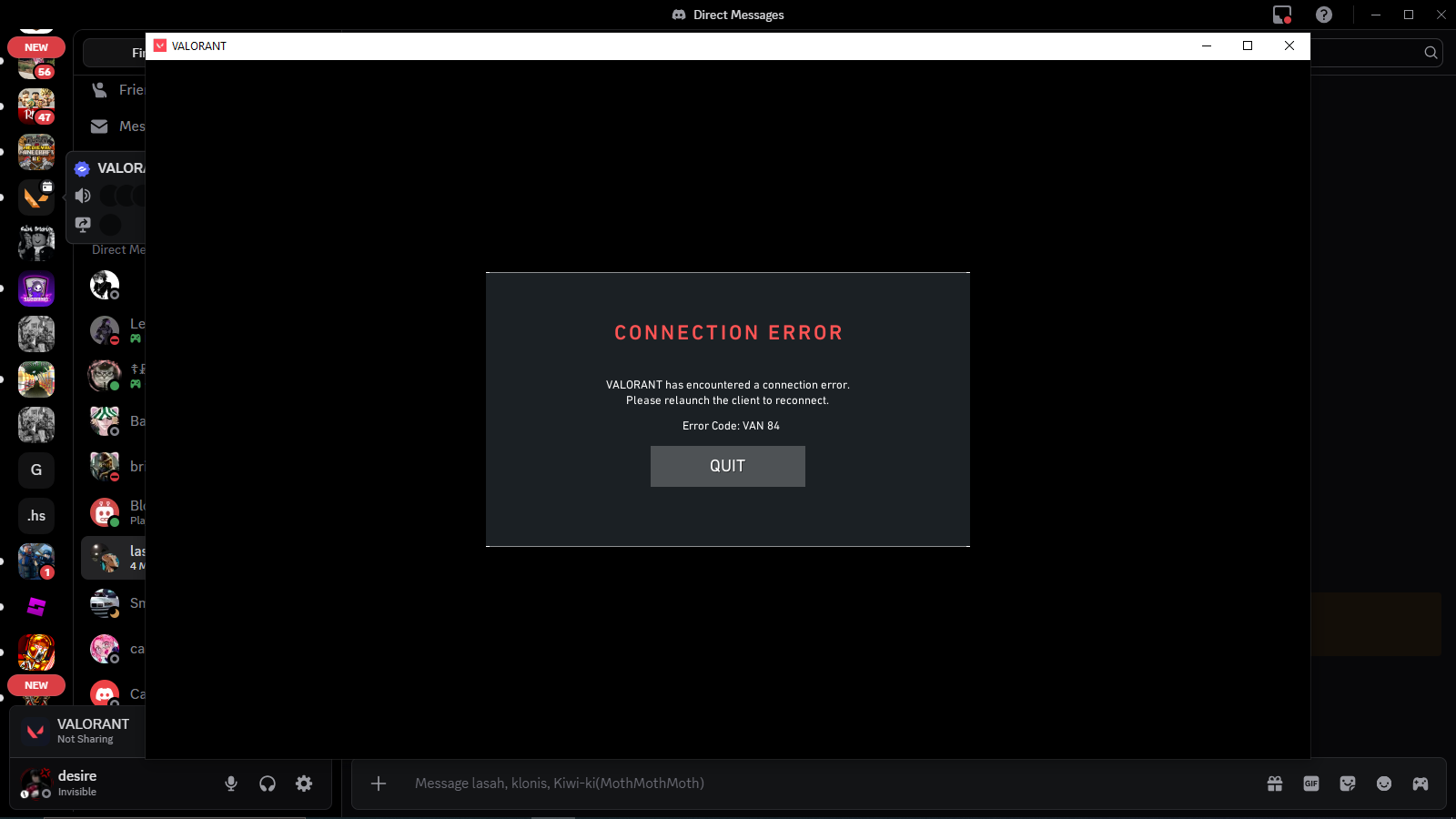Open the Friends tab in the Discord sidebar
This screenshot has width=1456, height=819.
[x=114, y=90]
